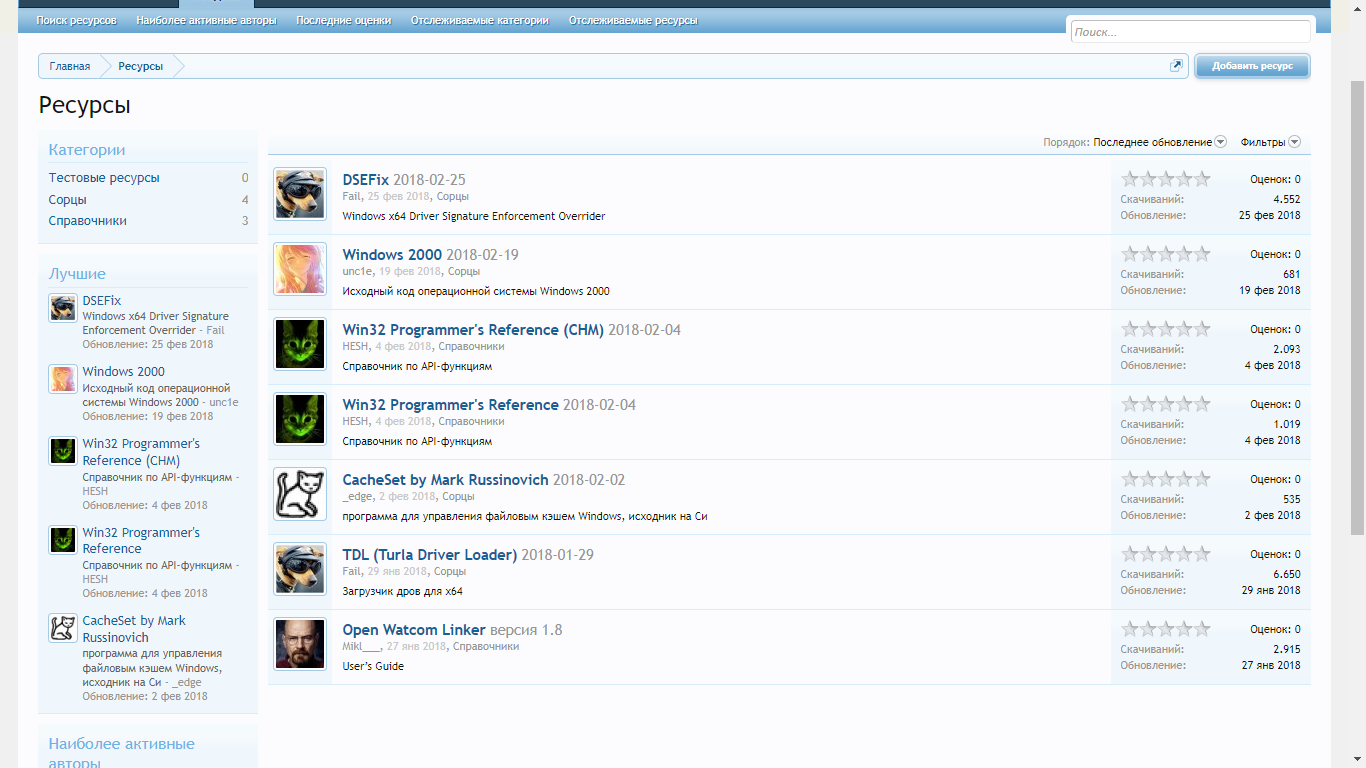Click green cat avatar for Win32 Reference (CHM)
The image size is (1366, 768).
(300, 344)
